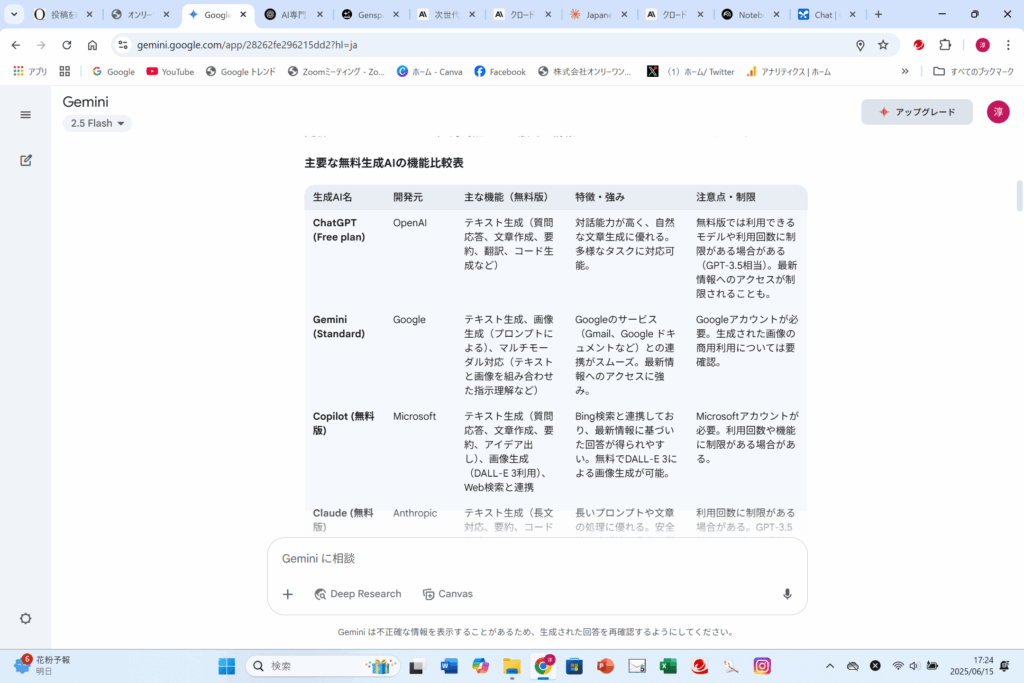Open the Google トレンド bookmark
This screenshot has height=683, width=1024.
point(240,72)
